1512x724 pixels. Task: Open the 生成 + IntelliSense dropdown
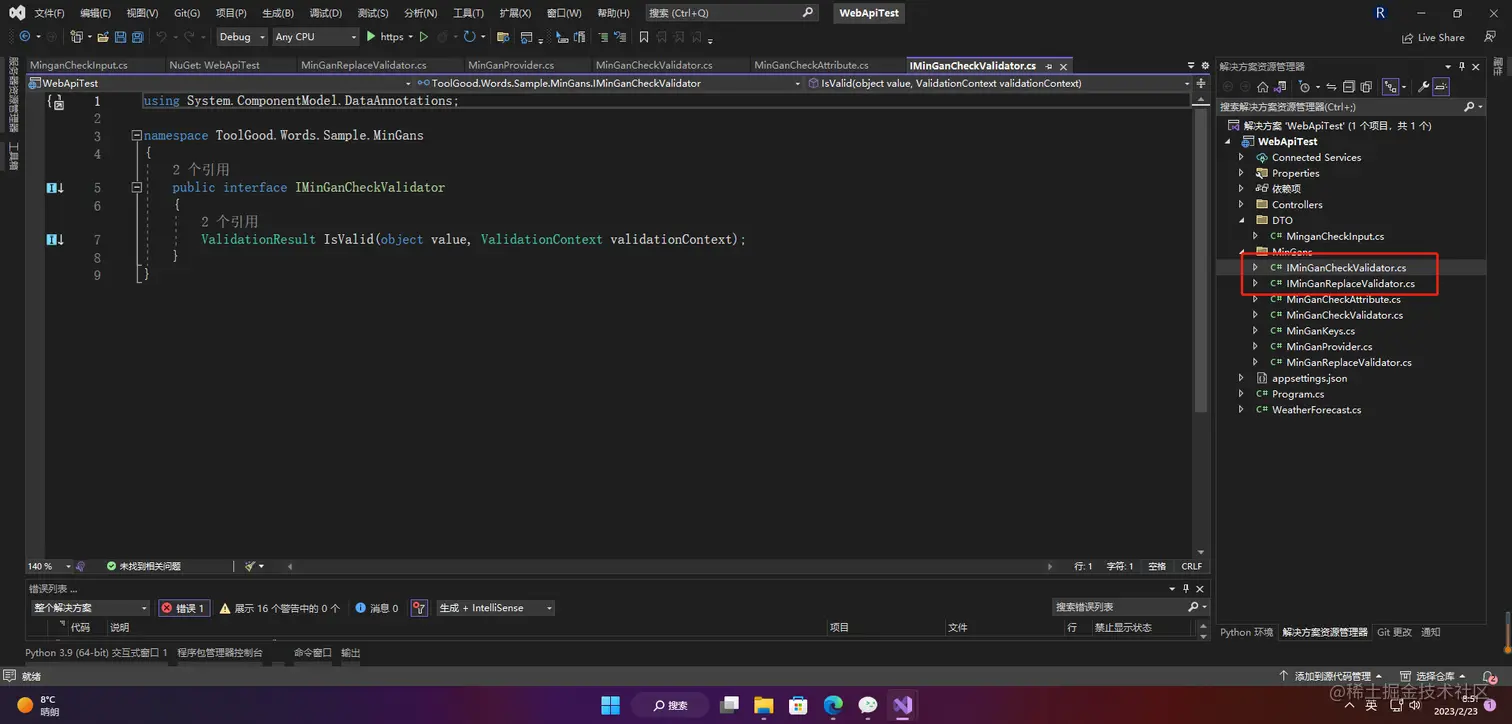tap(495, 608)
